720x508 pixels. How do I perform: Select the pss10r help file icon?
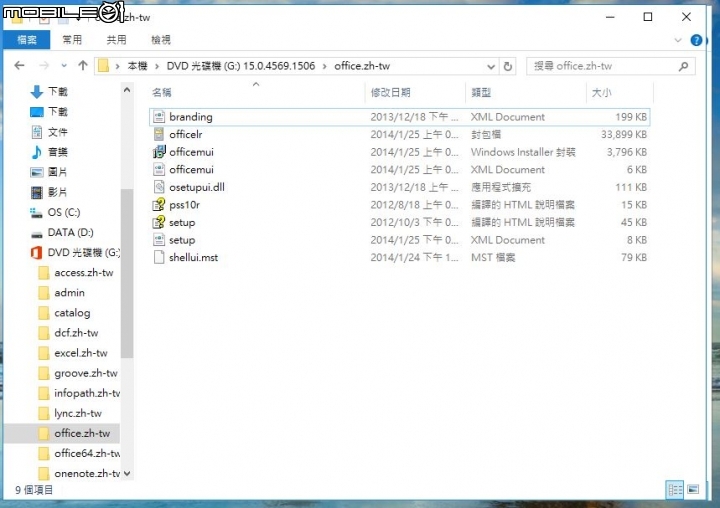(x=159, y=204)
